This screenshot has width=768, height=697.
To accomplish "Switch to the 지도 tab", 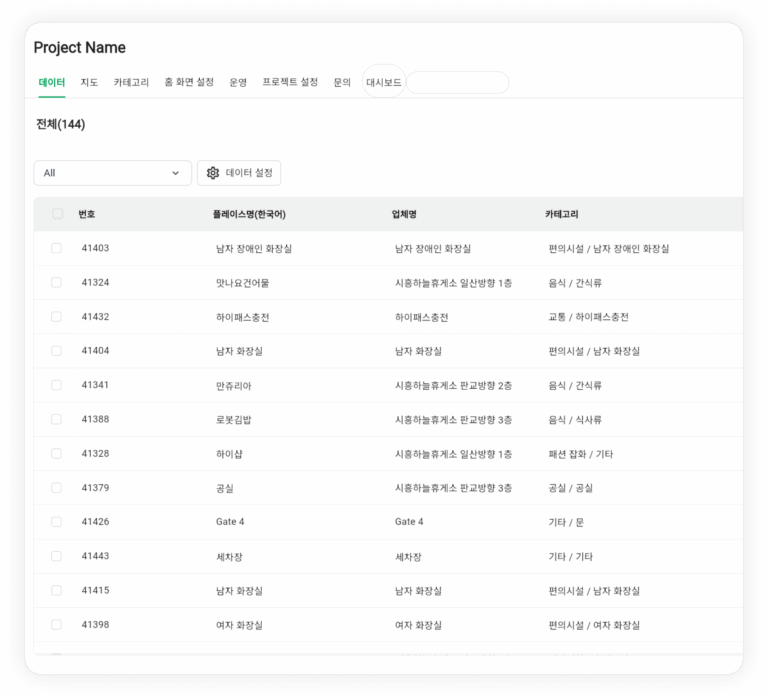I will pos(89,82).
